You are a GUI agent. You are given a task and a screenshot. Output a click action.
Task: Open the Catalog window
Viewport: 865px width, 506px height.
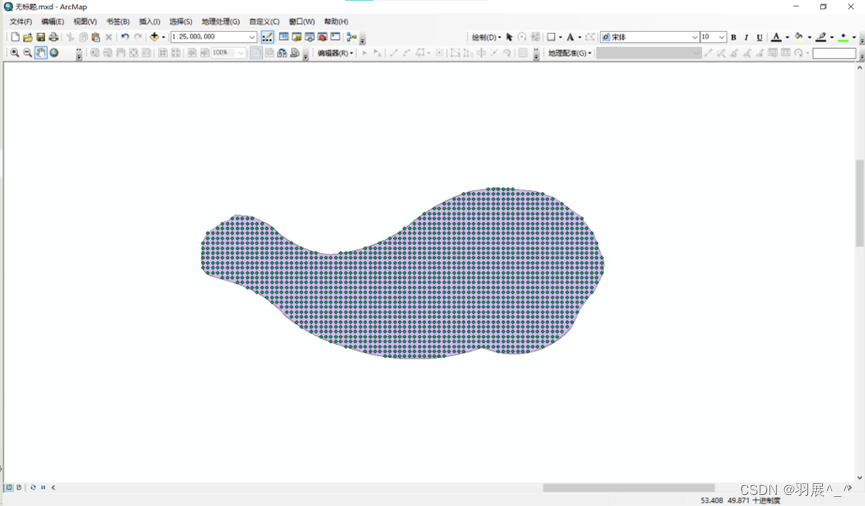296,37
